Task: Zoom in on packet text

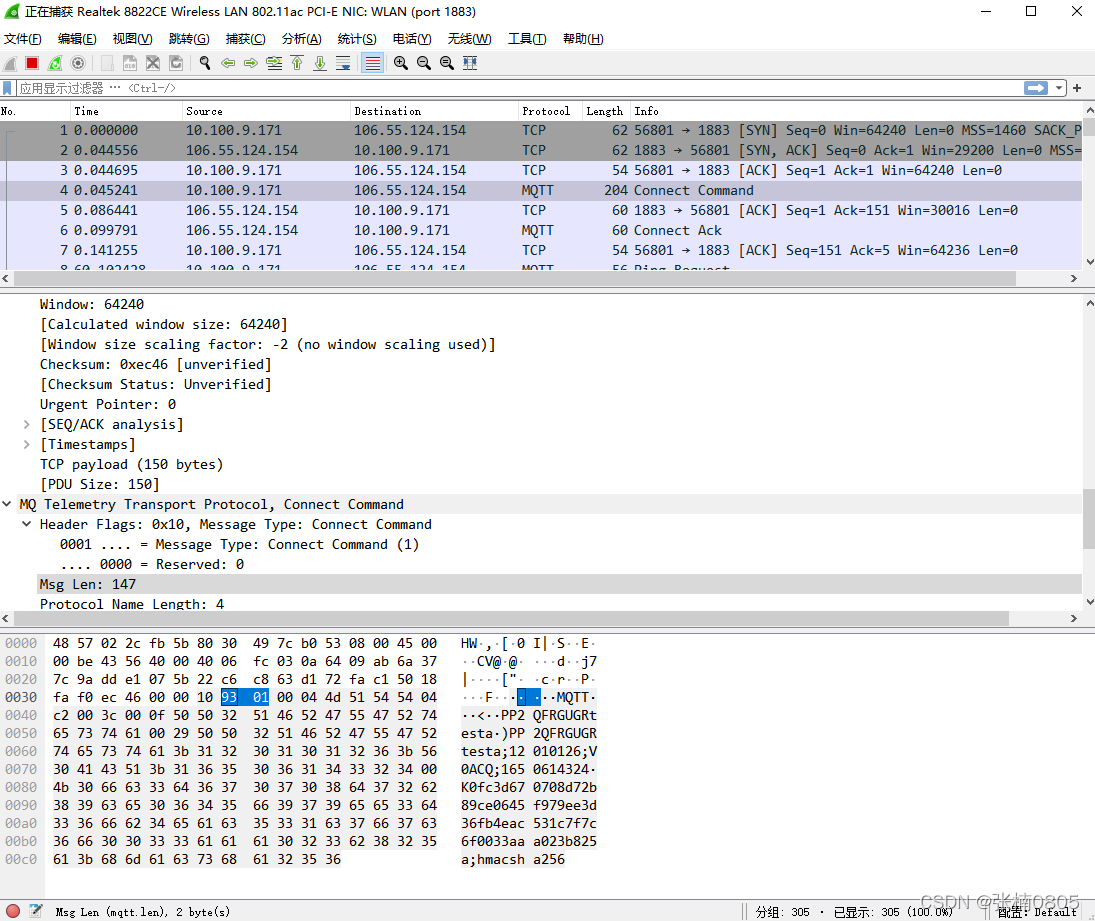Action: [x=401, y=63]
